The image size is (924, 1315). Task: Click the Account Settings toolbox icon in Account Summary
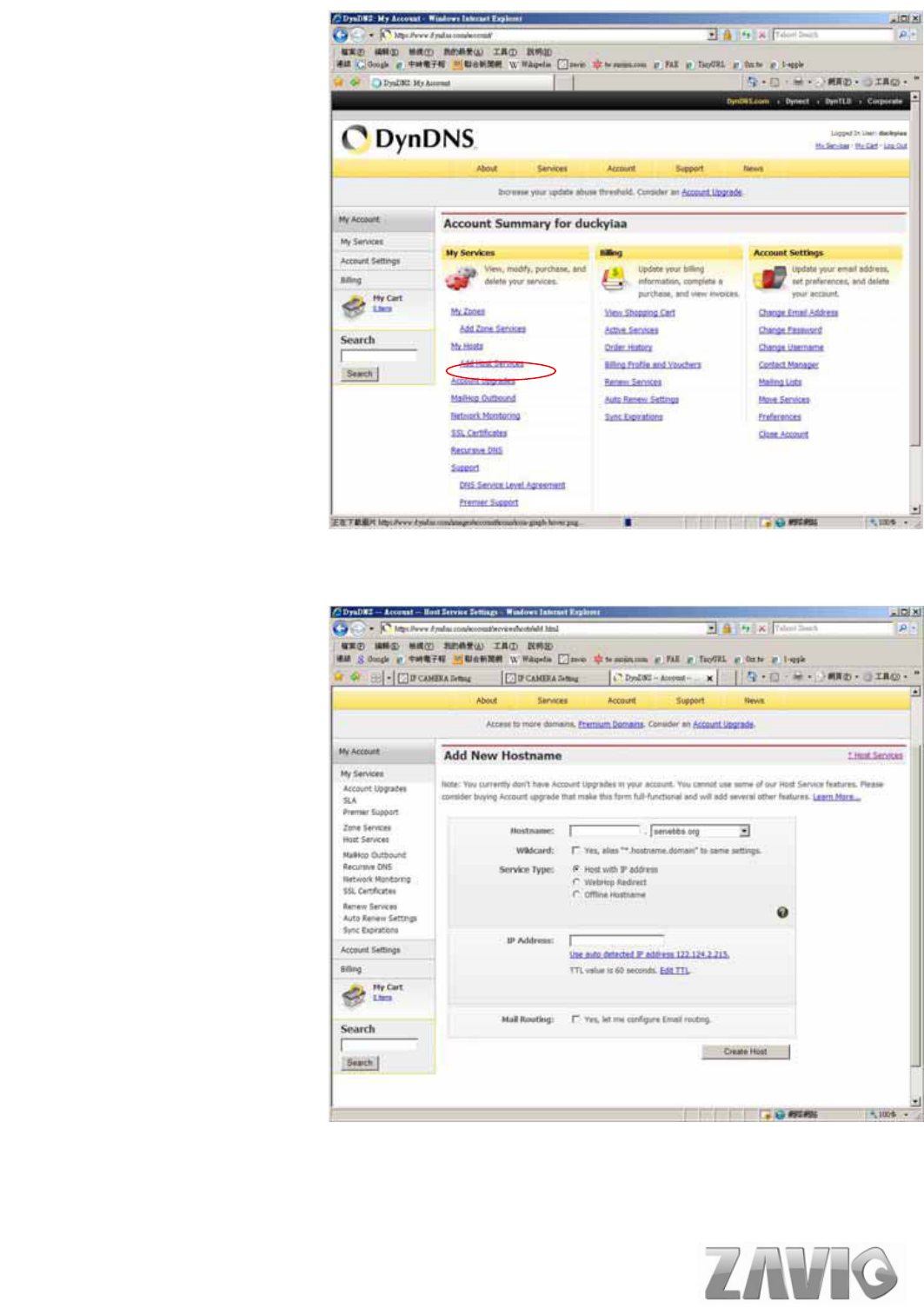pos(769,279)
